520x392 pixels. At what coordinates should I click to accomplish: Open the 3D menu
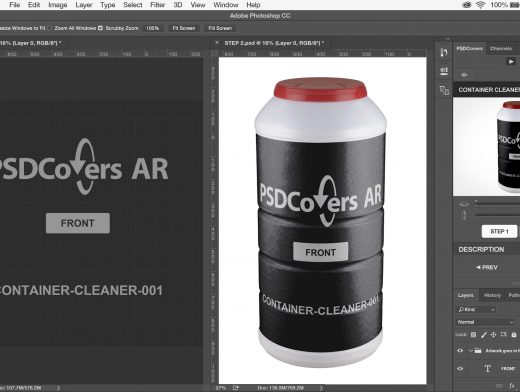[178, 5]
